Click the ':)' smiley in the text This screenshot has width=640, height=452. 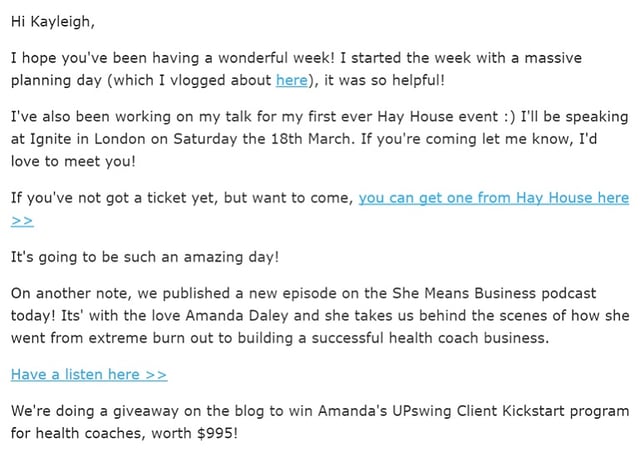(509, 117)
